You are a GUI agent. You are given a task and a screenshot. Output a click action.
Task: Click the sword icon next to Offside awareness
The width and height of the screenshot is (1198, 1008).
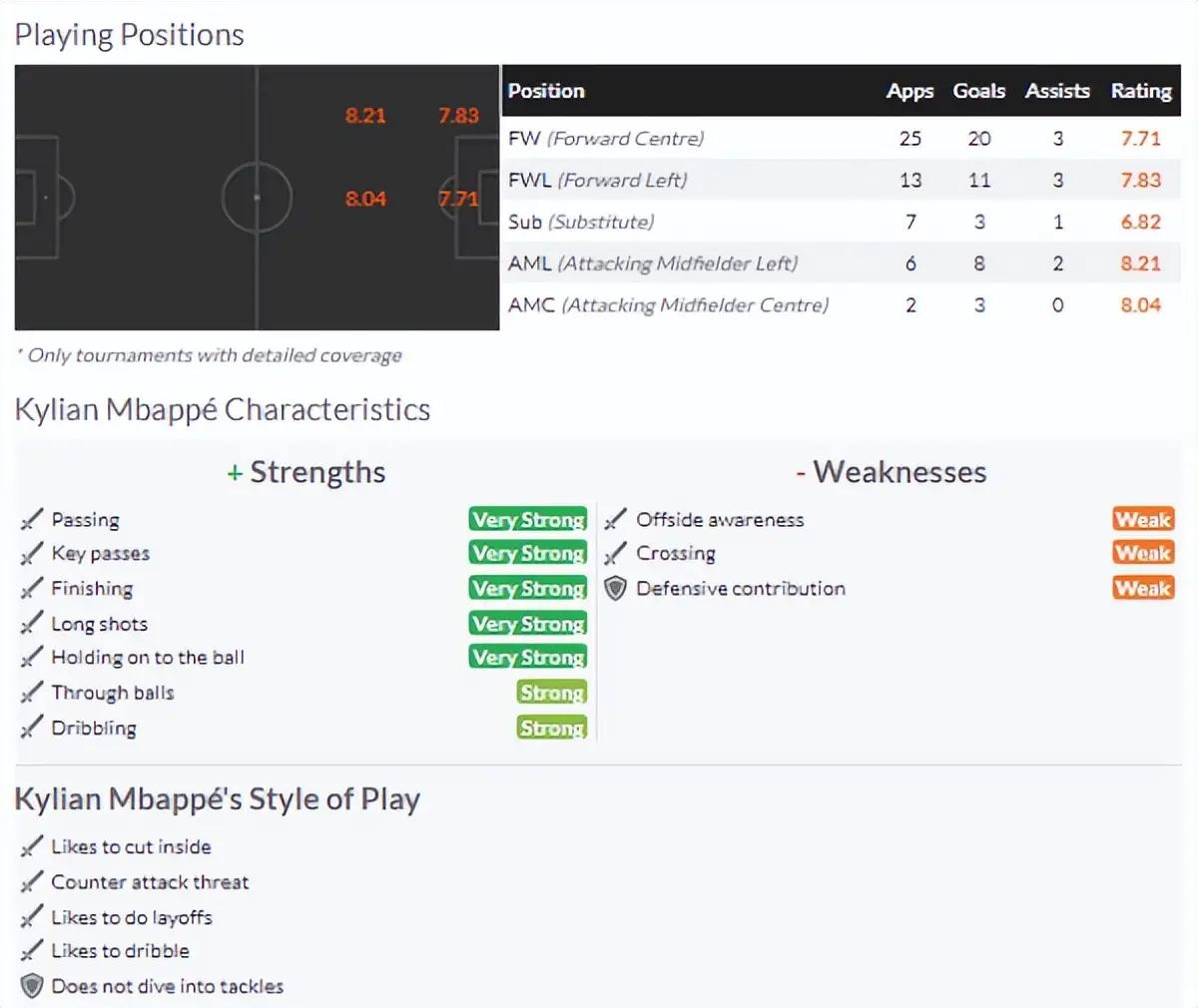click(x=616, y=519)
